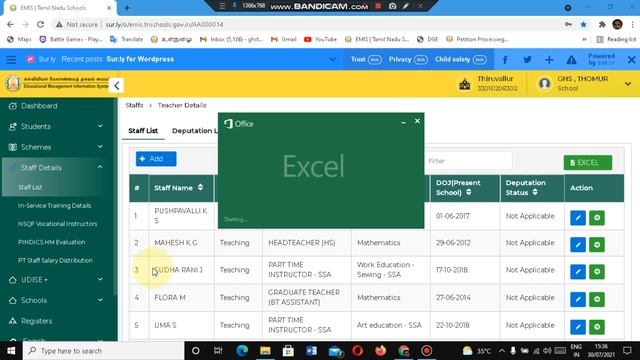Export the list with the EXCEL button
Screen dimensions: 640x360
click(588, 162)
